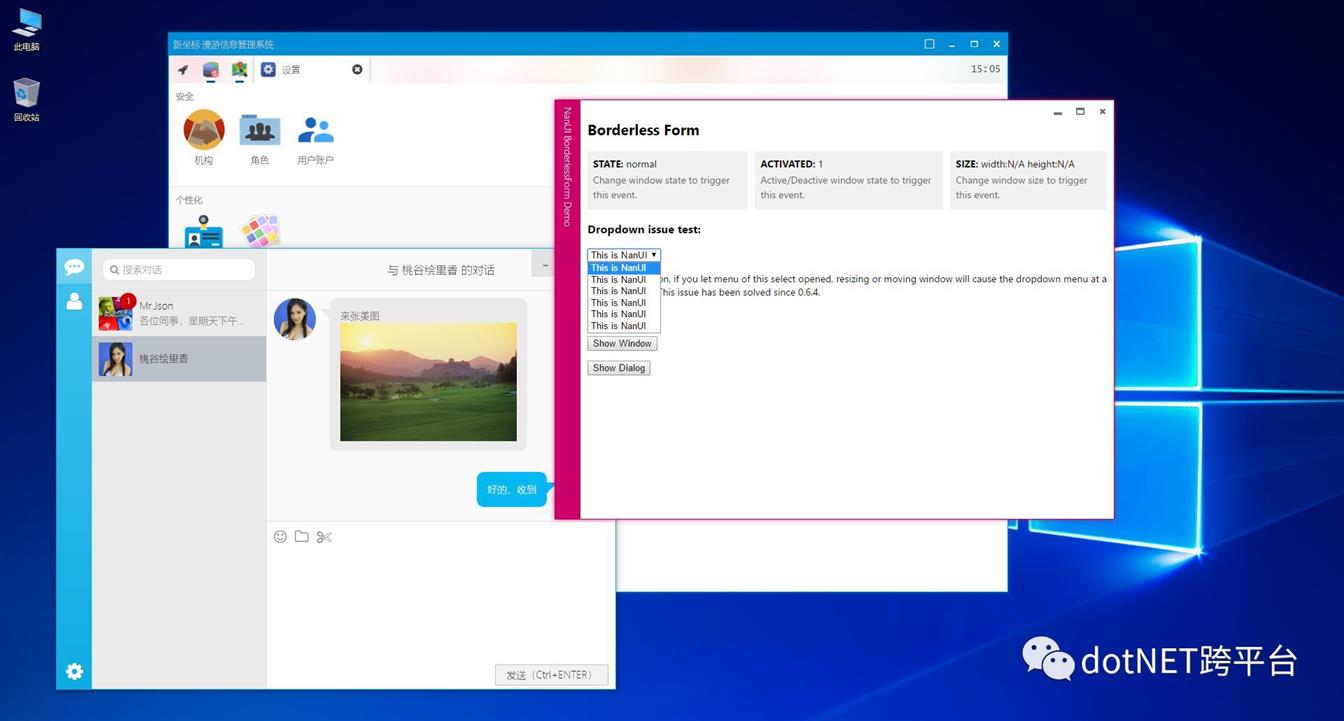1344x721 pixels.
Task: Open the This is NanUI dropdown
Action: tap(624, 255)
